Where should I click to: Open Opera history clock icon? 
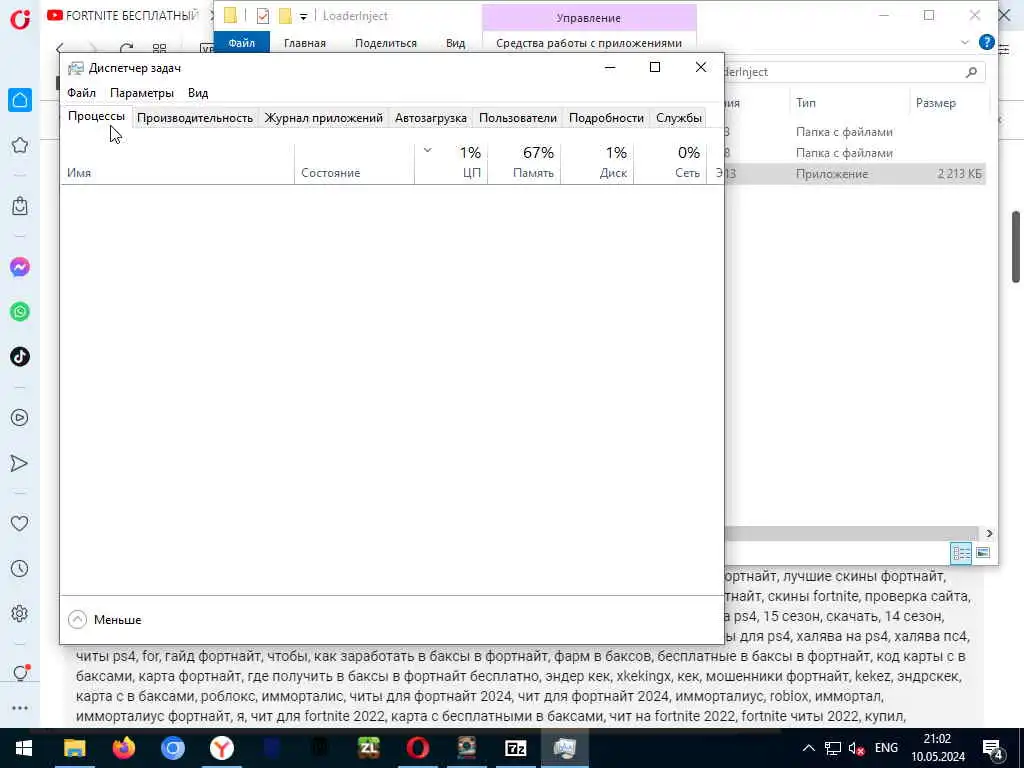pyautogui.click(x=20, y=568)
